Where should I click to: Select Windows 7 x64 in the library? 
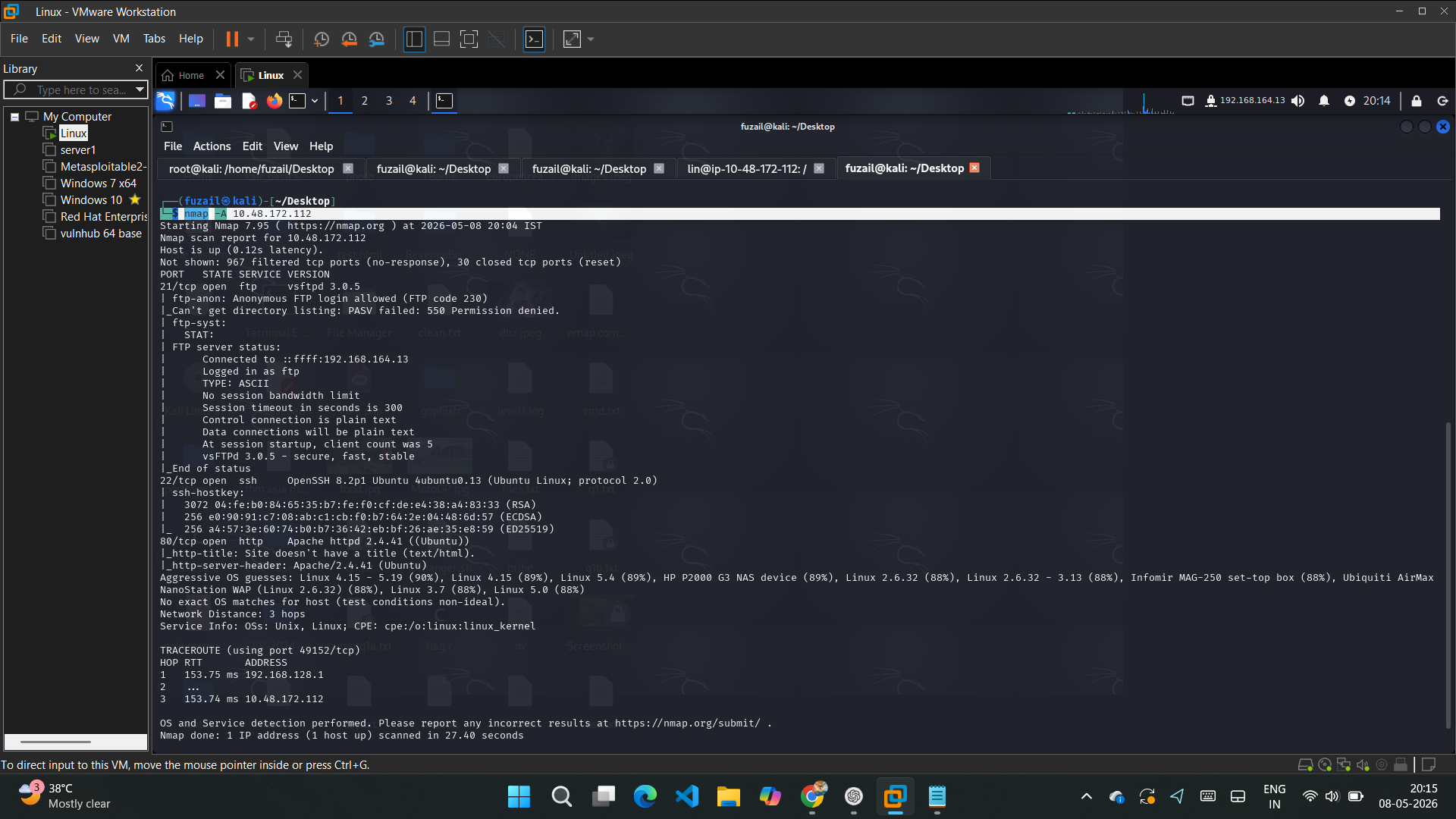tap(98, 184)
